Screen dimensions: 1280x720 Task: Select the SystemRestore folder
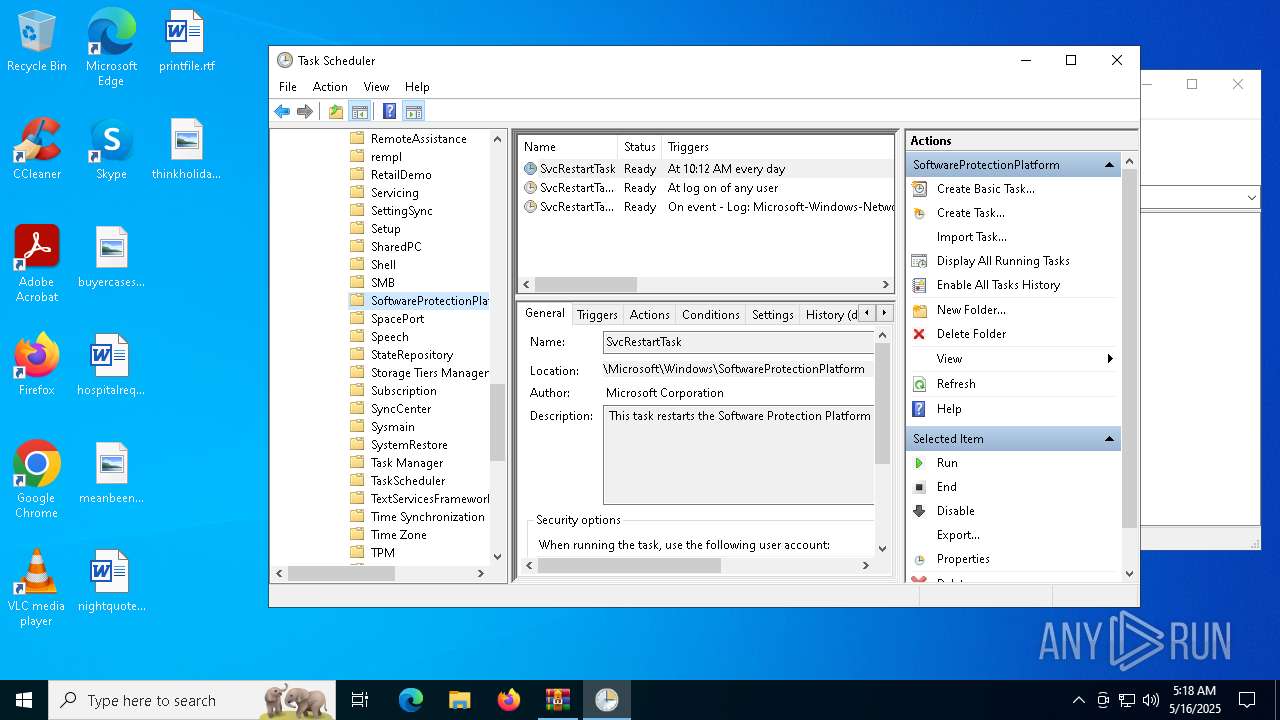click(409, 445)
